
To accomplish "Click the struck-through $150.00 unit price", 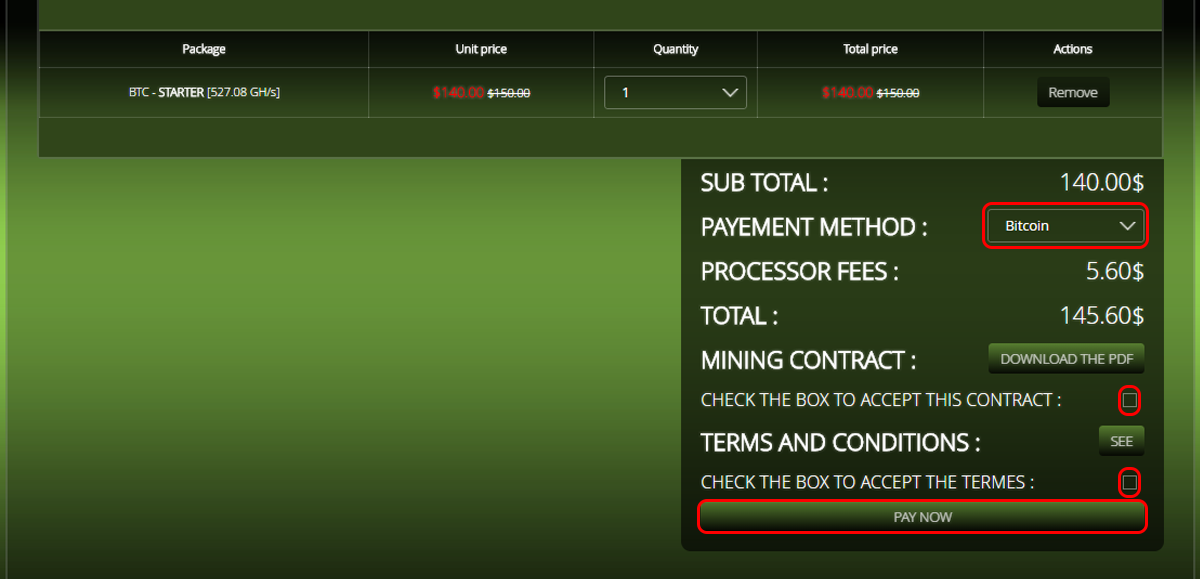I will pos(509,92).
